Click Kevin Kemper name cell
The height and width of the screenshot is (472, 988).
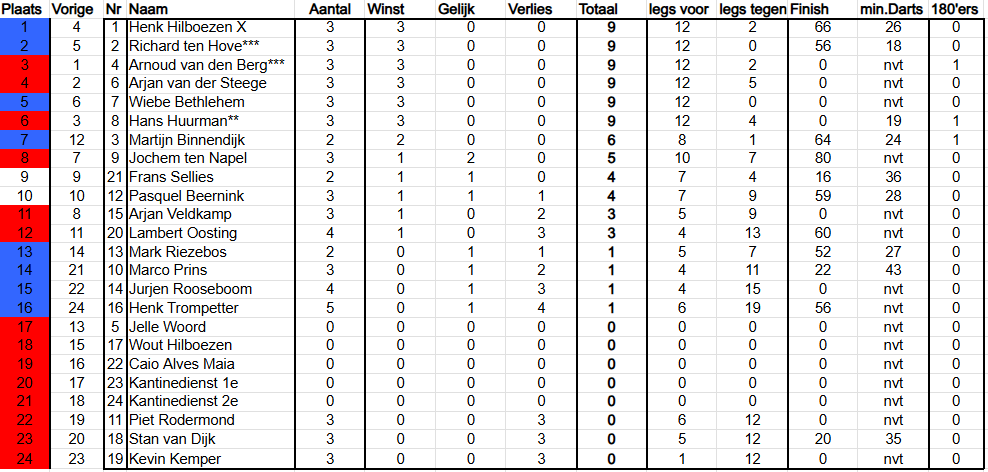[x=211, y=459]
